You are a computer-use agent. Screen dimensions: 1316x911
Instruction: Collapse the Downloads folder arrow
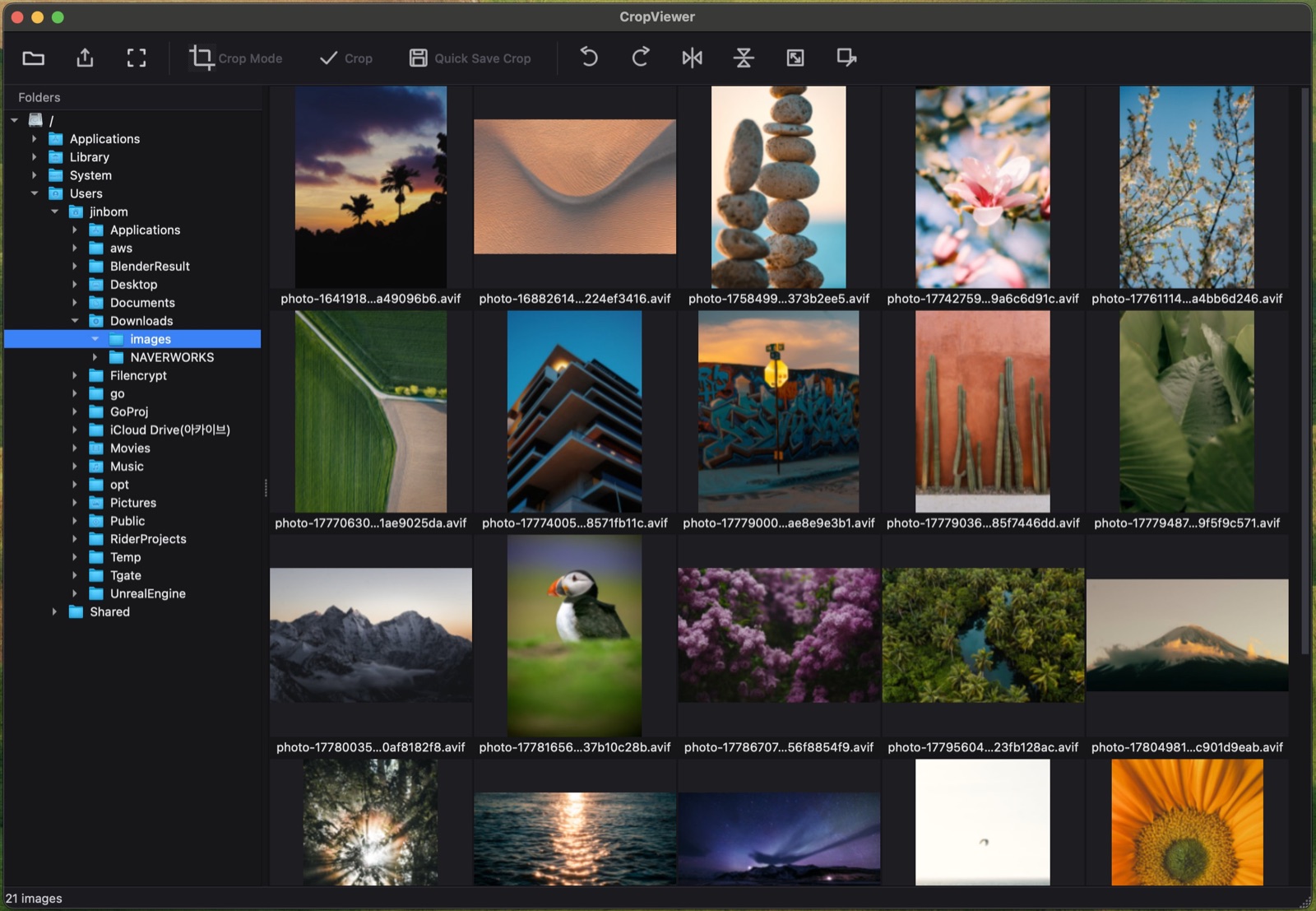pos(75,321)
